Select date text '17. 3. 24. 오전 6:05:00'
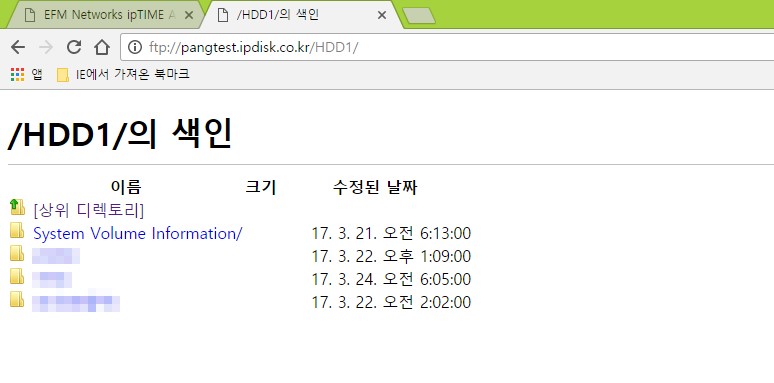Image resolution: width=774 pixels, height=383 pixels. click(391, 279)
